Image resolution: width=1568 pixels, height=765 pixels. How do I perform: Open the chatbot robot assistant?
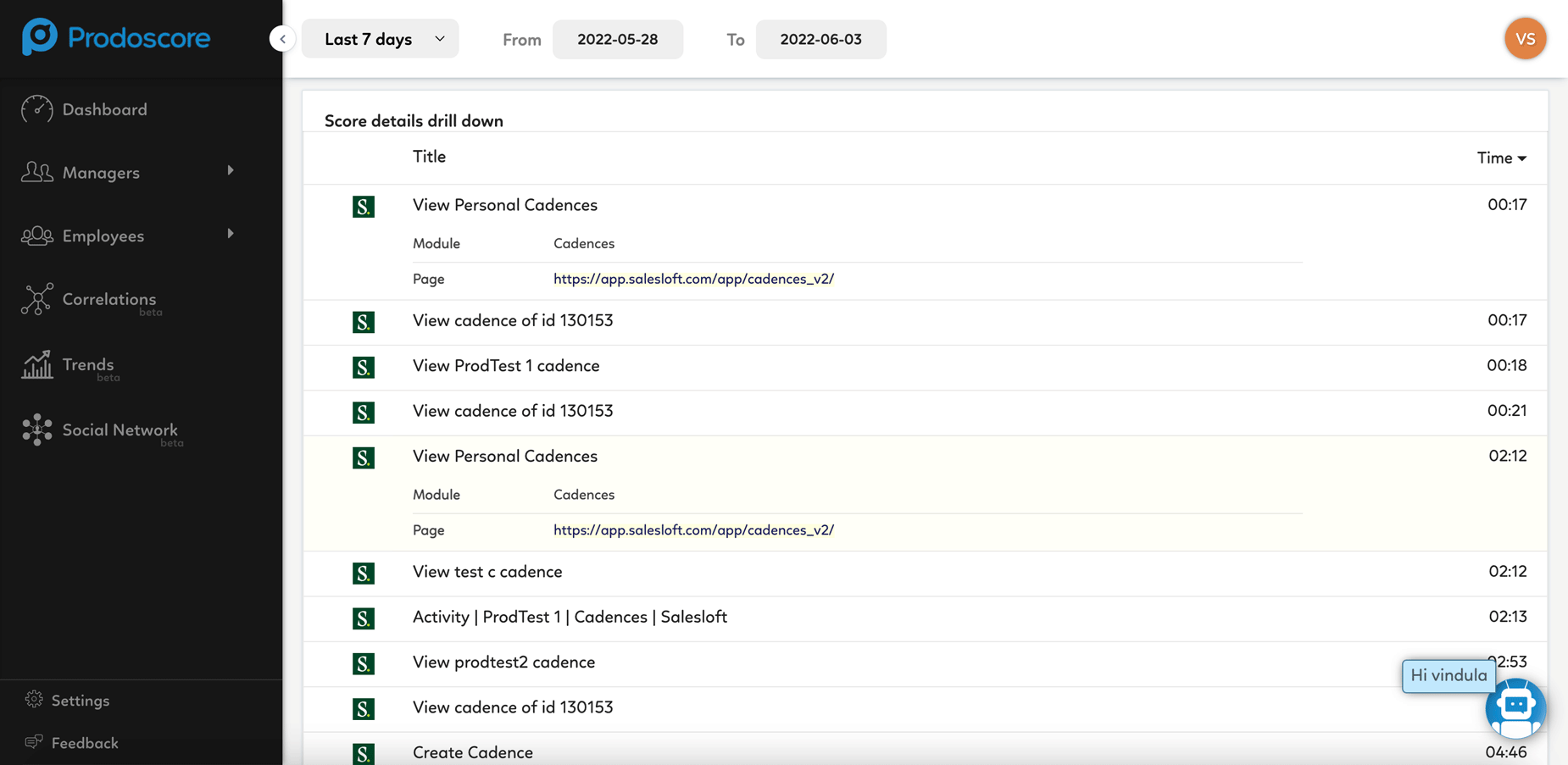pos(1515,708)
